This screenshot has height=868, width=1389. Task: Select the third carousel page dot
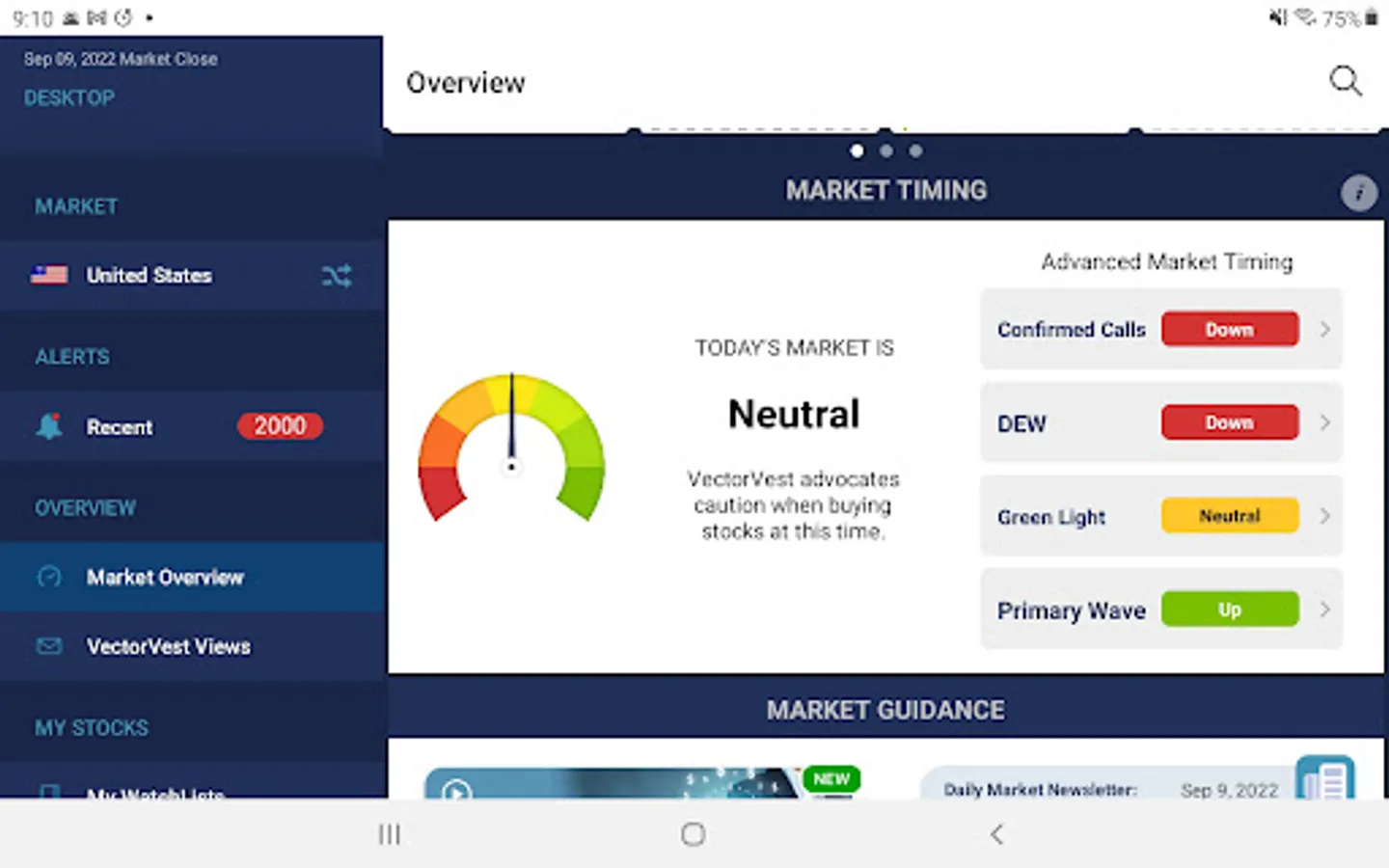click(x=915, y=150)
